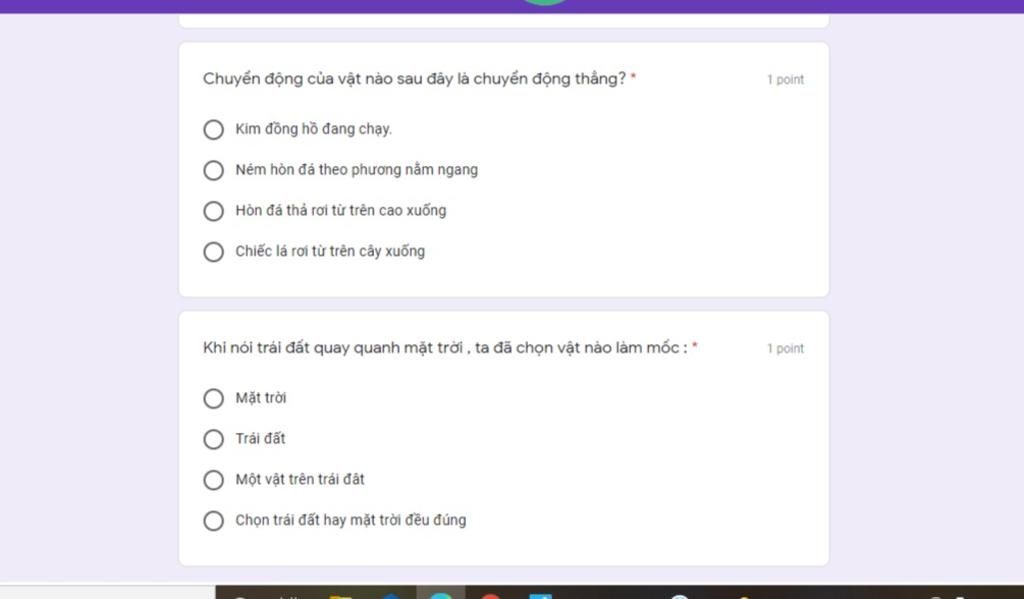This screenshot has width=1024, height=599.
Task: Open the light-blue square taskbar icon
Action: [x=540, y=595]
